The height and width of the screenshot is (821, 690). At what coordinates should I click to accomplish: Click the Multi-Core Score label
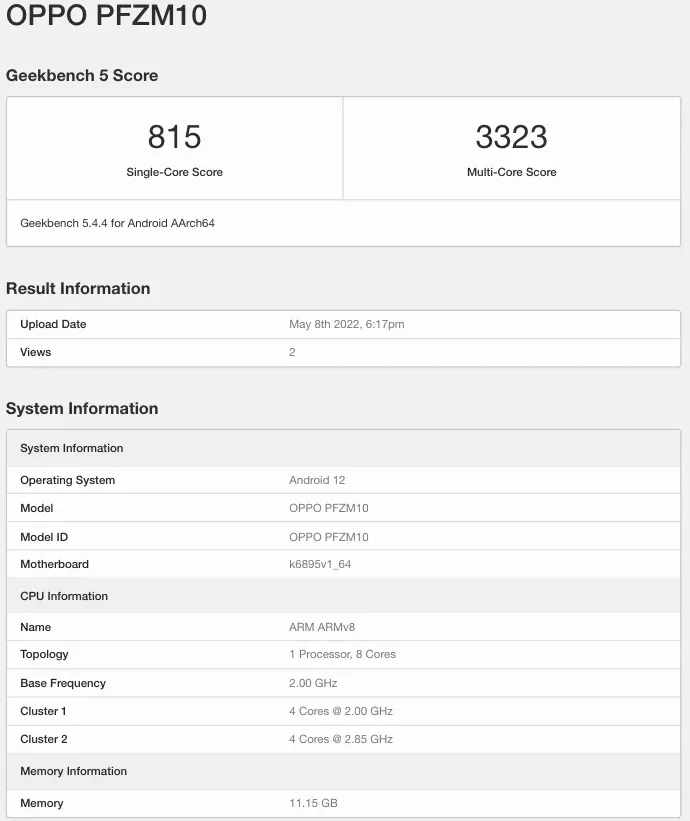point(511,172)
